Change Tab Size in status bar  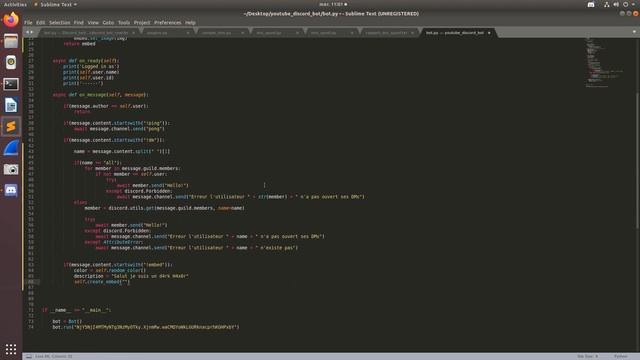point(588,356)
